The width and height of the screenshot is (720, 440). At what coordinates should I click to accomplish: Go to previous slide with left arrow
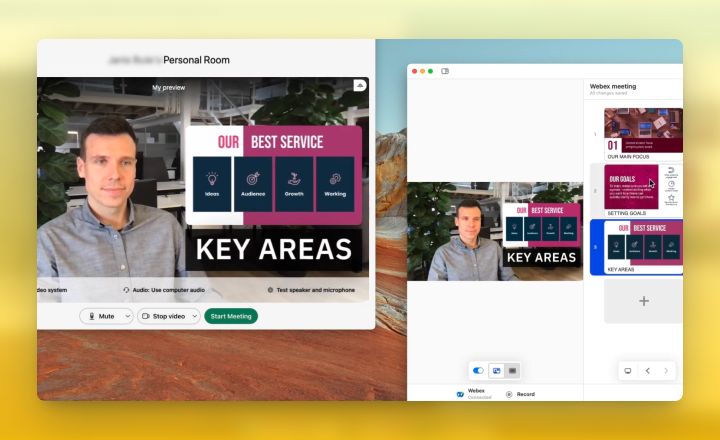[x=647, y=370]
